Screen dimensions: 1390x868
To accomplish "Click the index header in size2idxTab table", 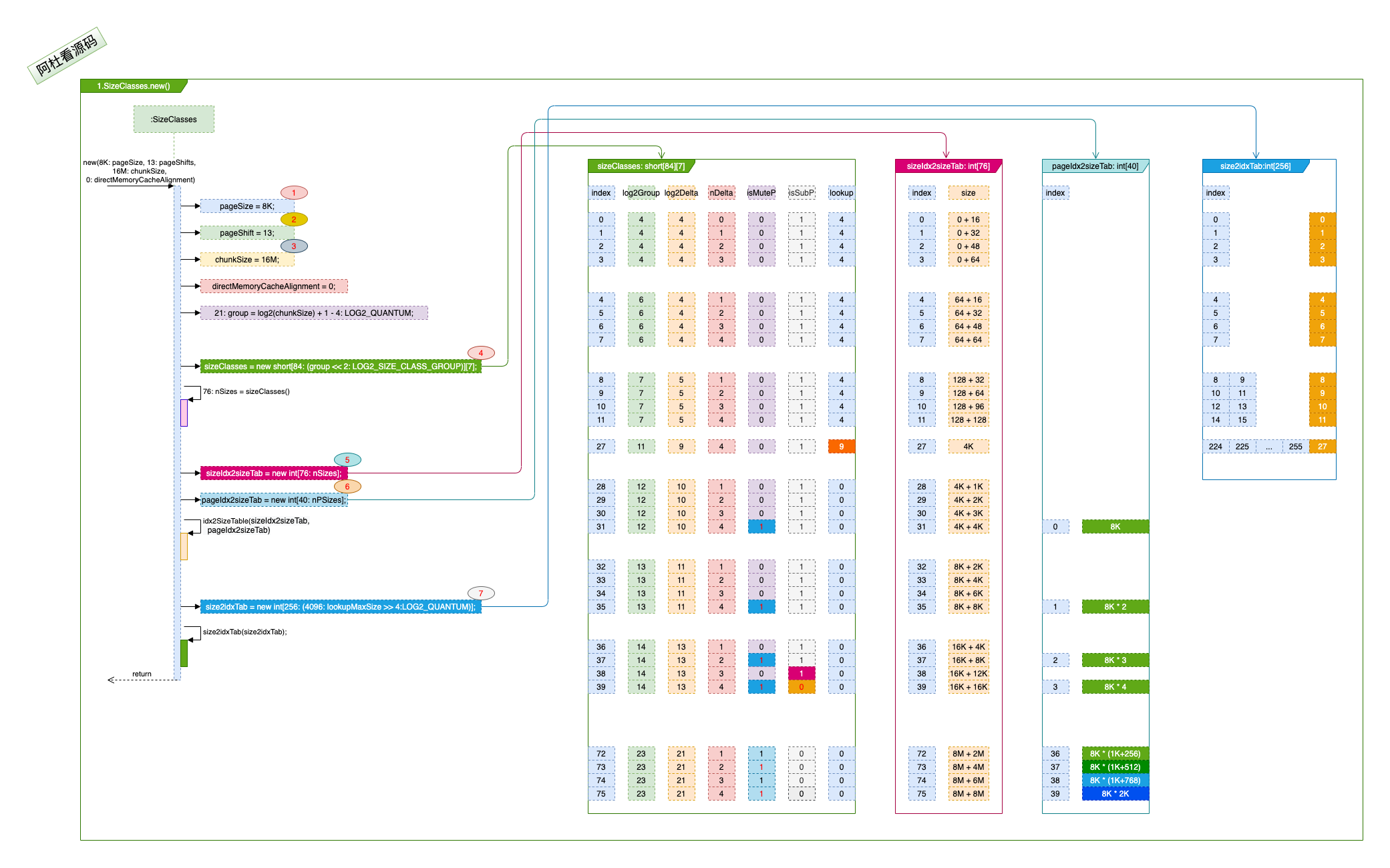I will coord(1216,193).
